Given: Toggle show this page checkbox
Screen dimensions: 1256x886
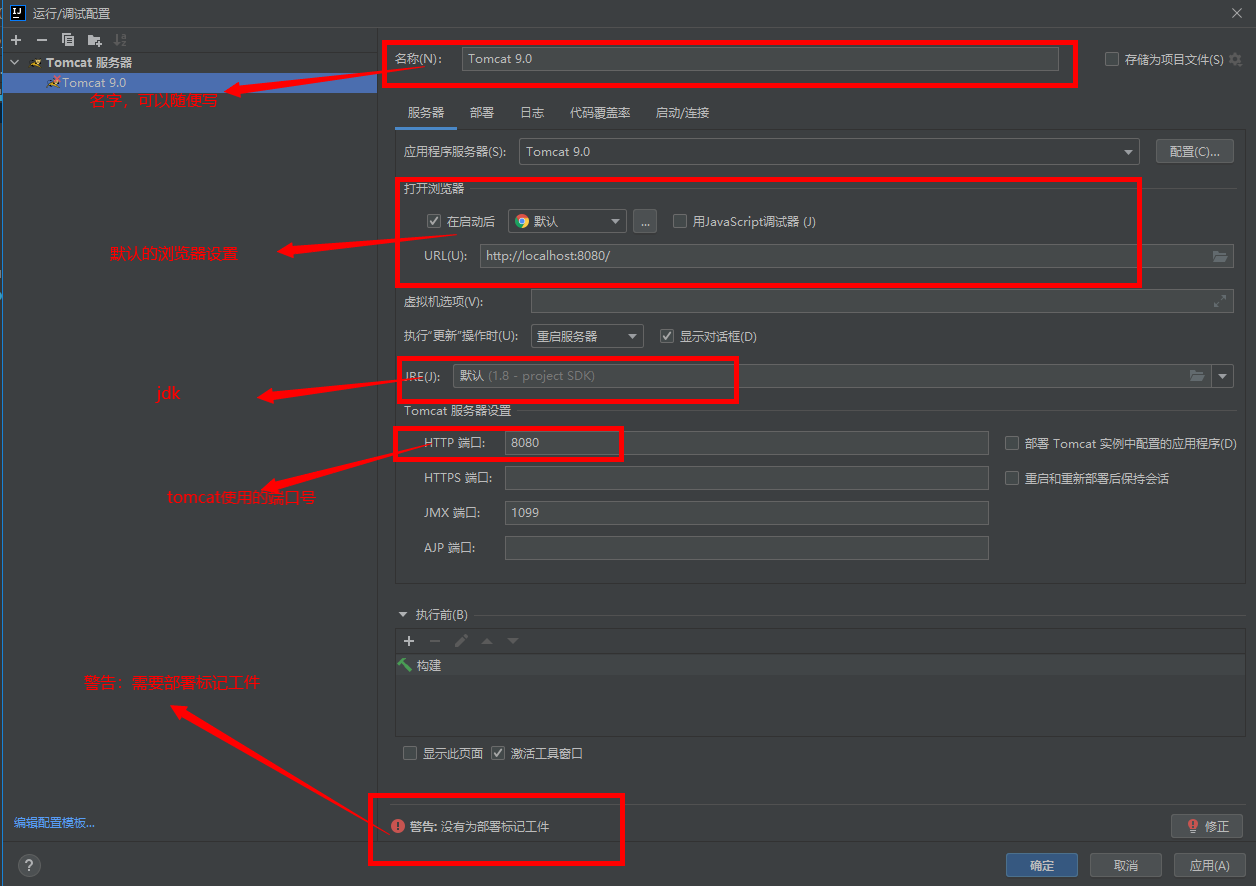Looking at the screenshot, I should (410, 754).
